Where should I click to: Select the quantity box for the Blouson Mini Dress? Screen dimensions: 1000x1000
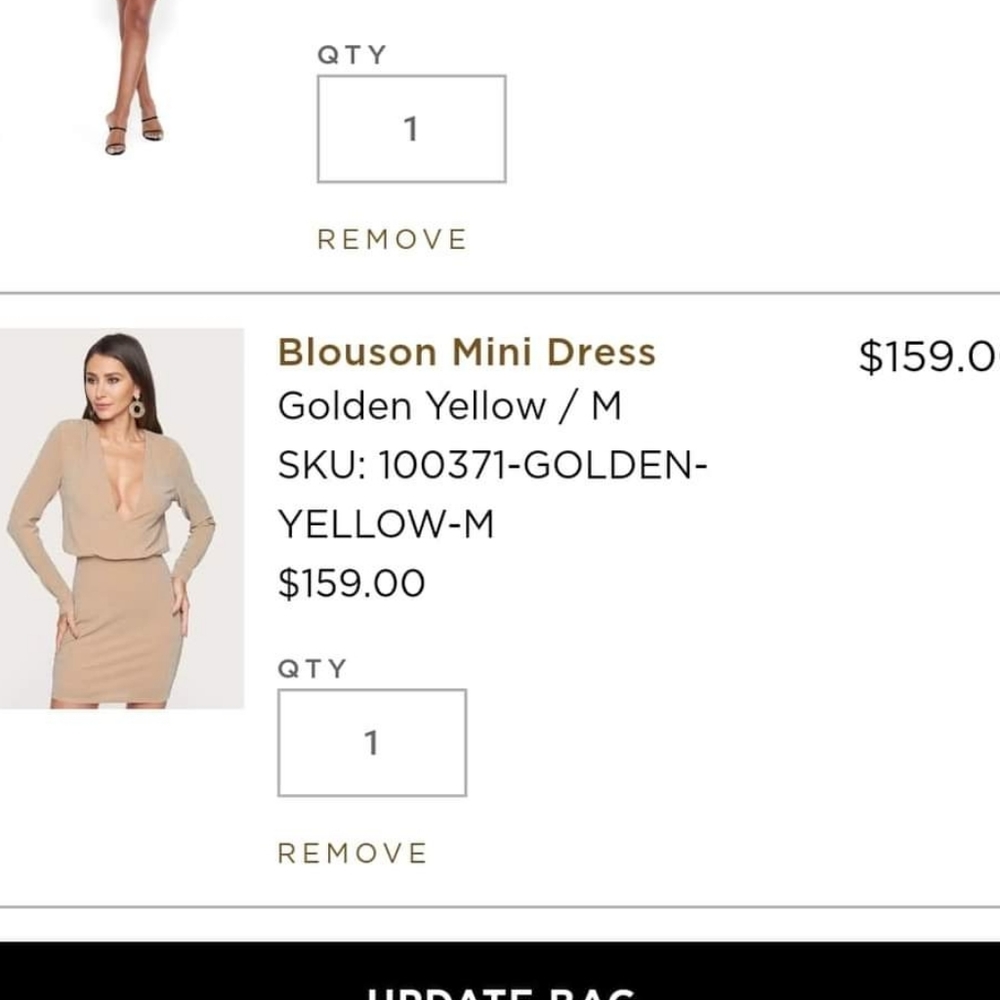pyautogui.click(x=371, y=742)
